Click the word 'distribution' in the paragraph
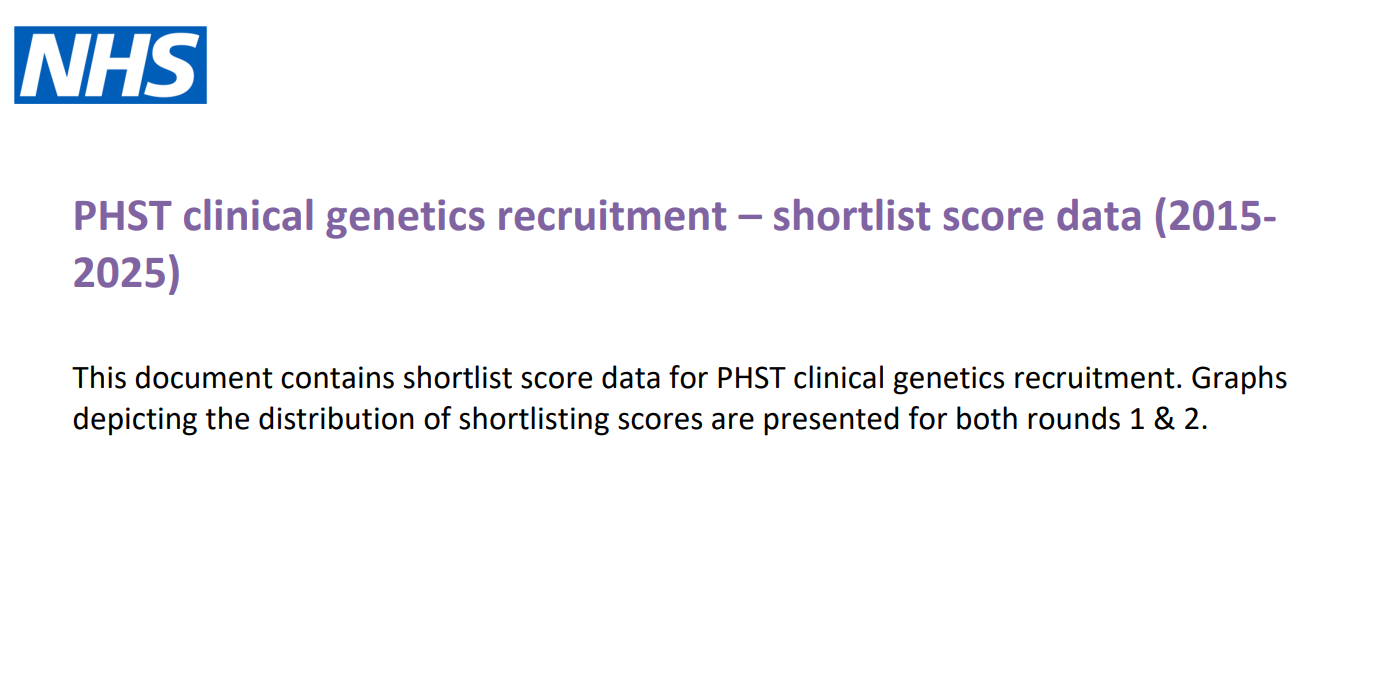Screen dimensions: 1390x673 [337, 419]
